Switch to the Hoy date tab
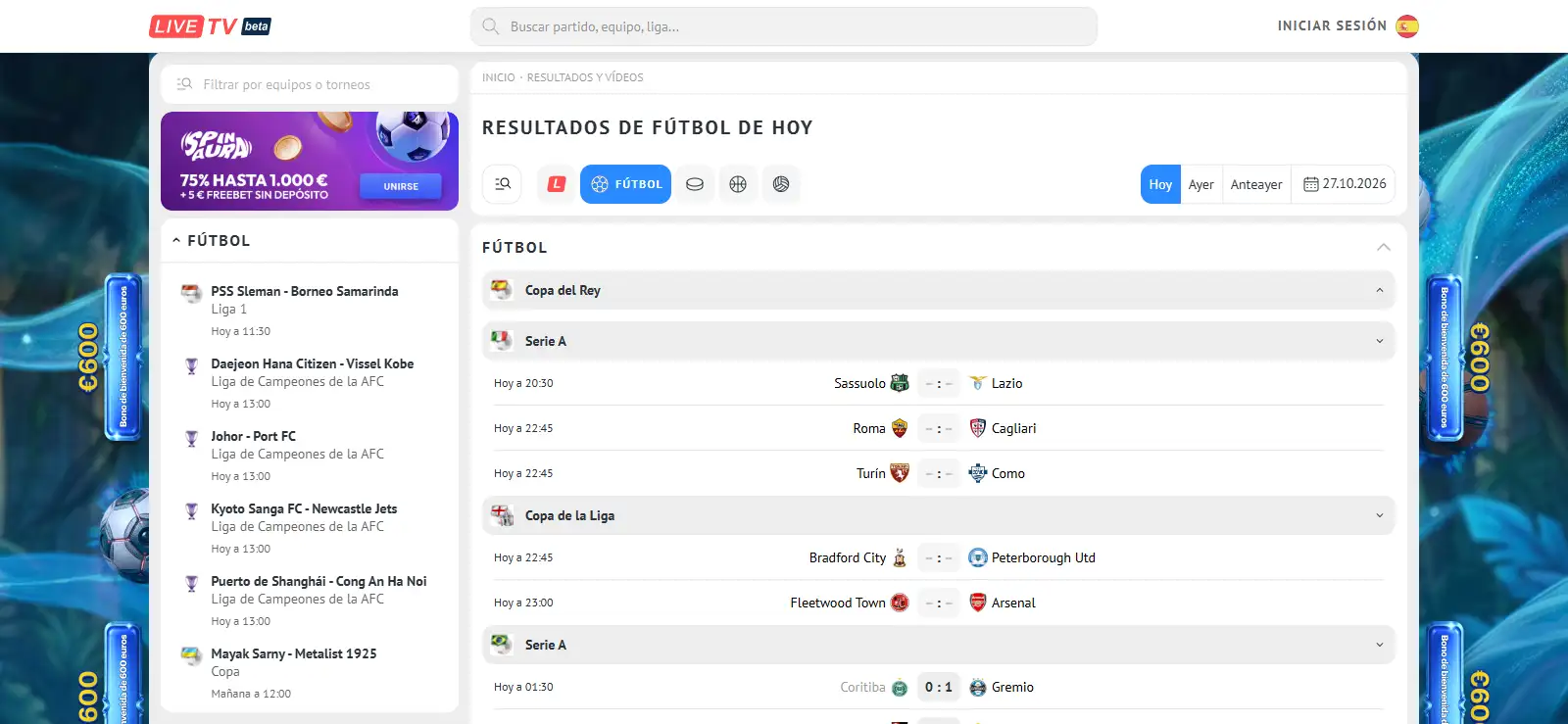Image resolution: width=1568 pixels, height=724 pixels. (x=1160, y=184)
